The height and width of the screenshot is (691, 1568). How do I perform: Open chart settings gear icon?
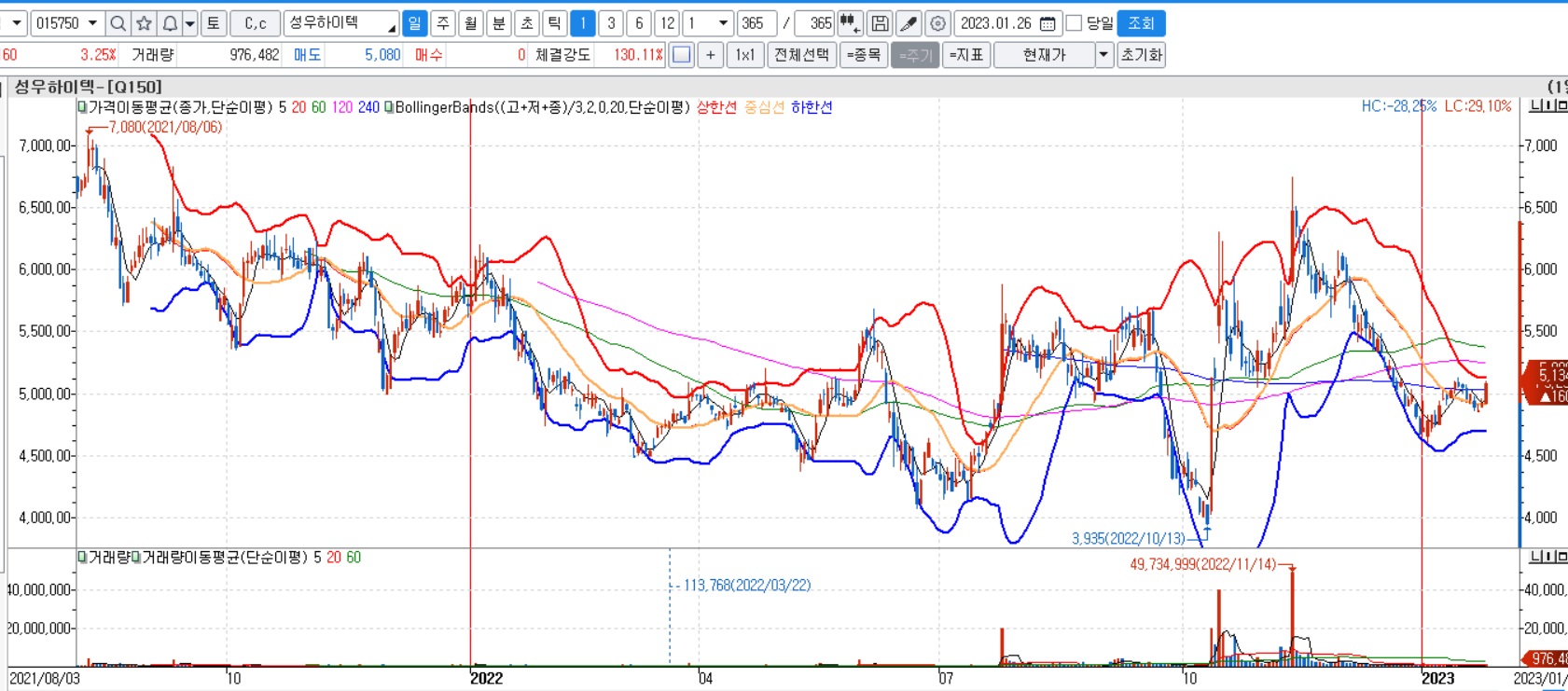pyautogui.click(x=938, y=23)
